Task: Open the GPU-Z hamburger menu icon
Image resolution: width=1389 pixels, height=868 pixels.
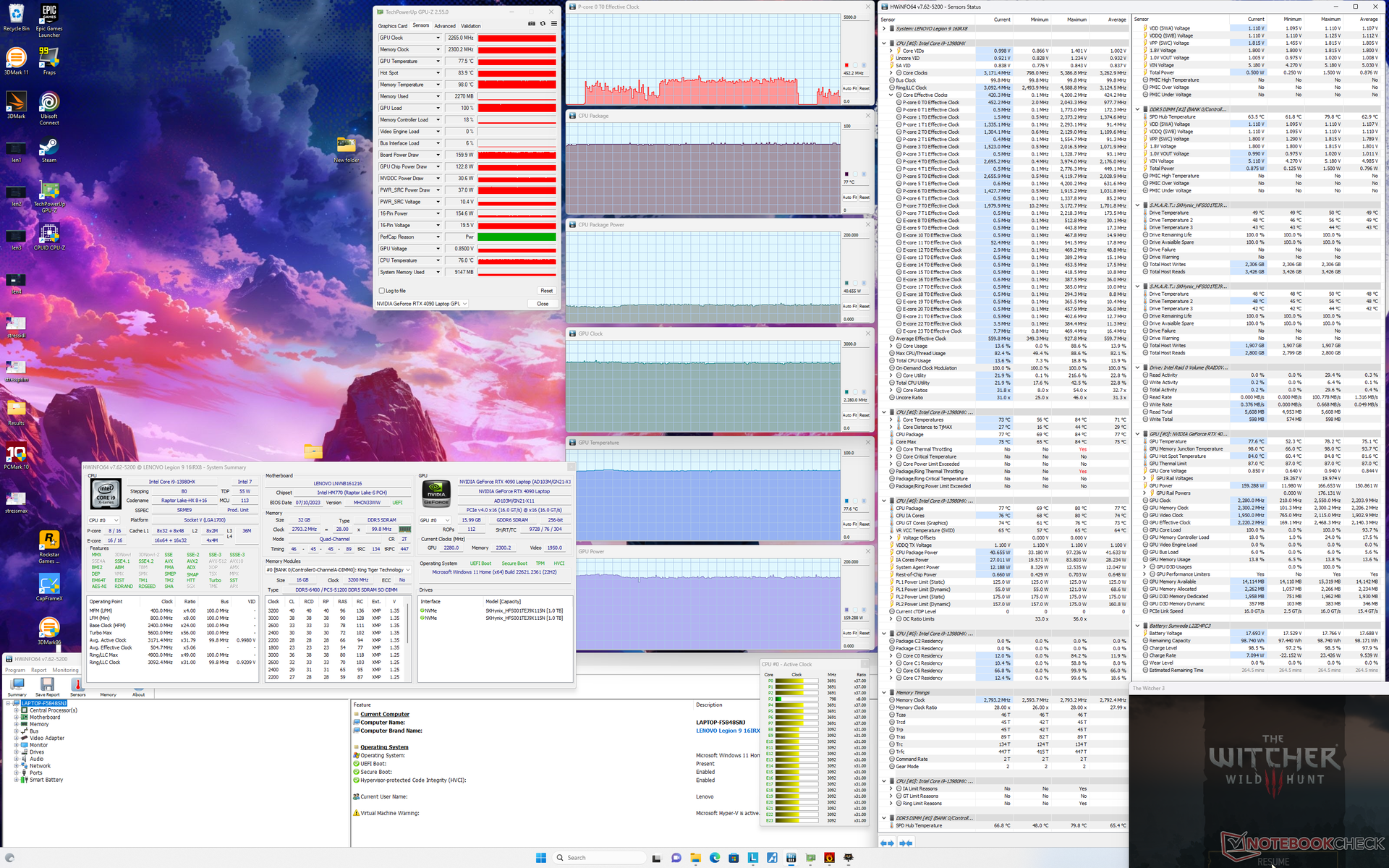Action: 554,24
